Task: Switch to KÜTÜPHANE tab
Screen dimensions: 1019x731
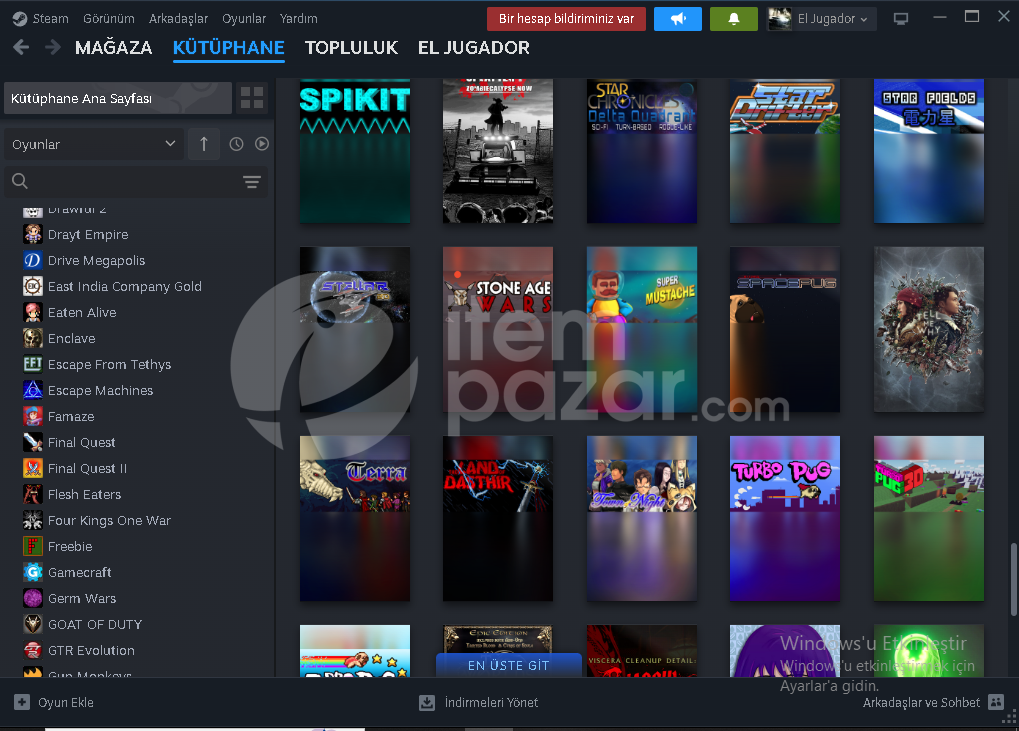Action: (229, 47)
